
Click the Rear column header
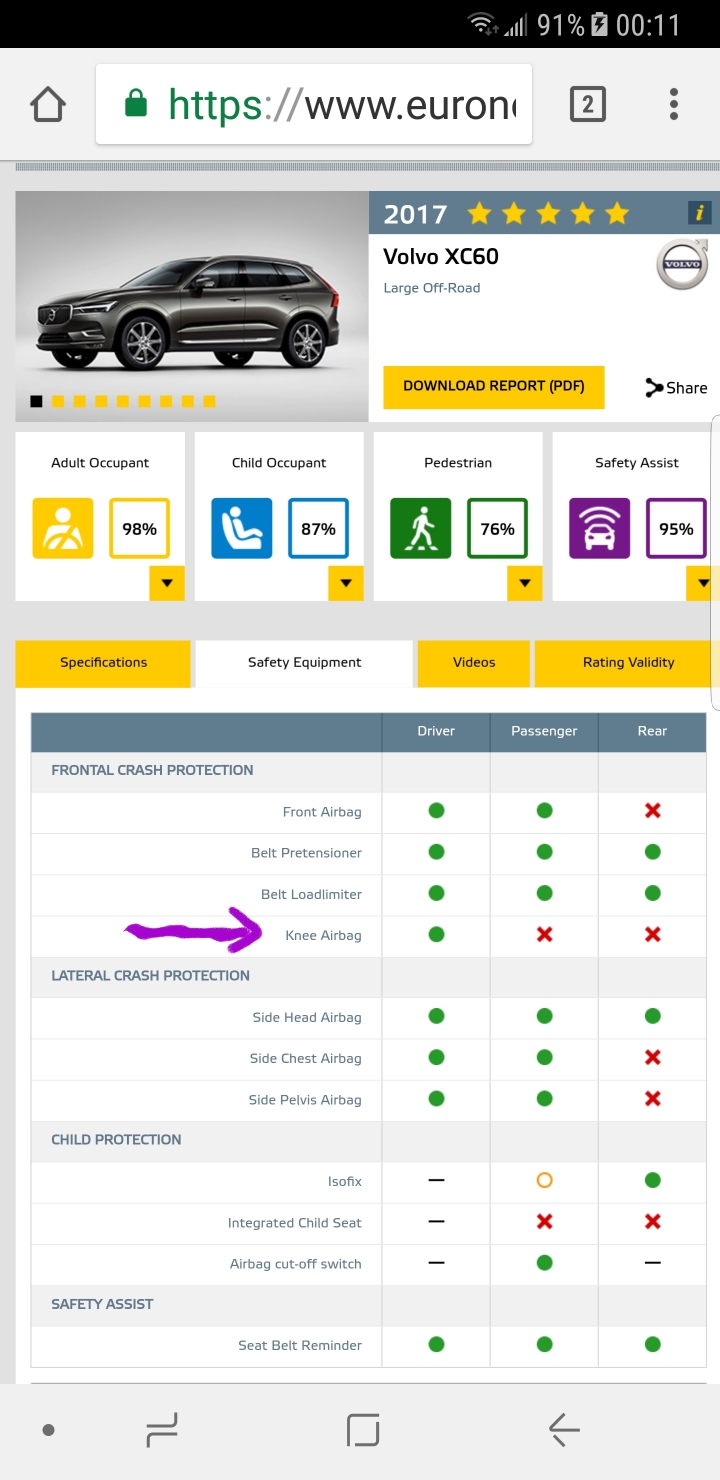[x=652, y=731]
